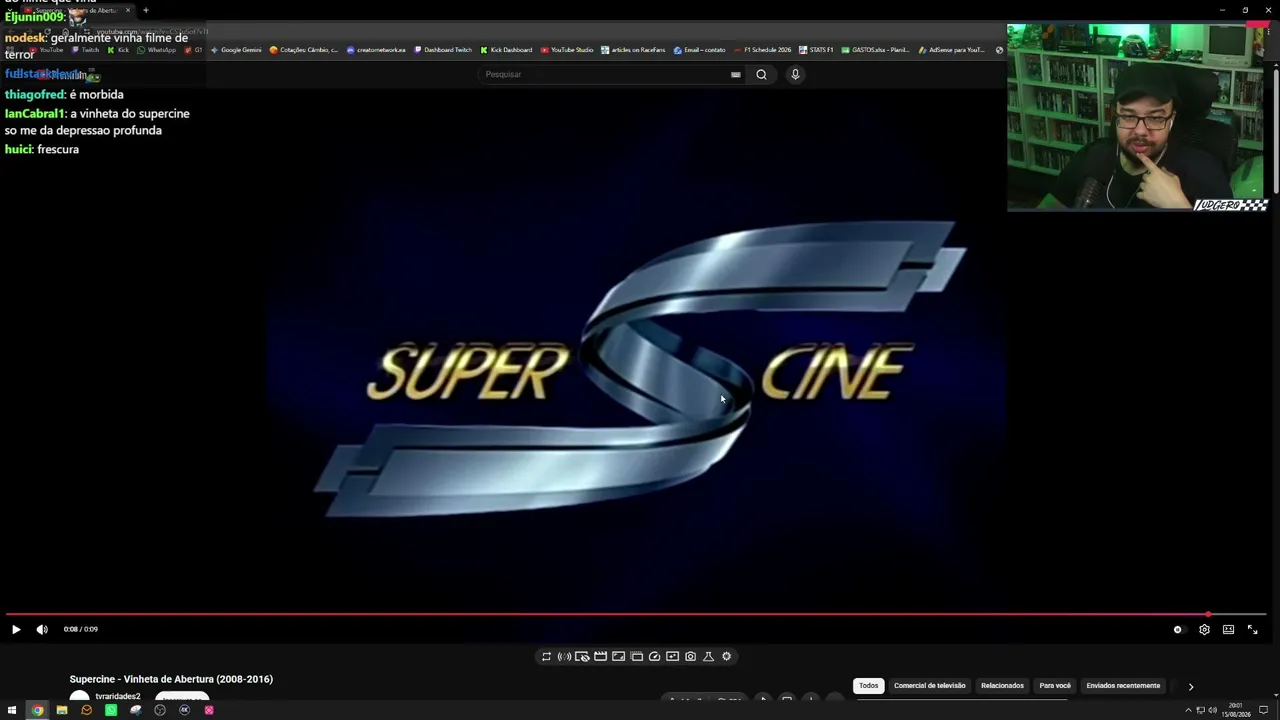1280x720 pixels.
Task: Show hidden system tray icons
Action: point(1188,710)
